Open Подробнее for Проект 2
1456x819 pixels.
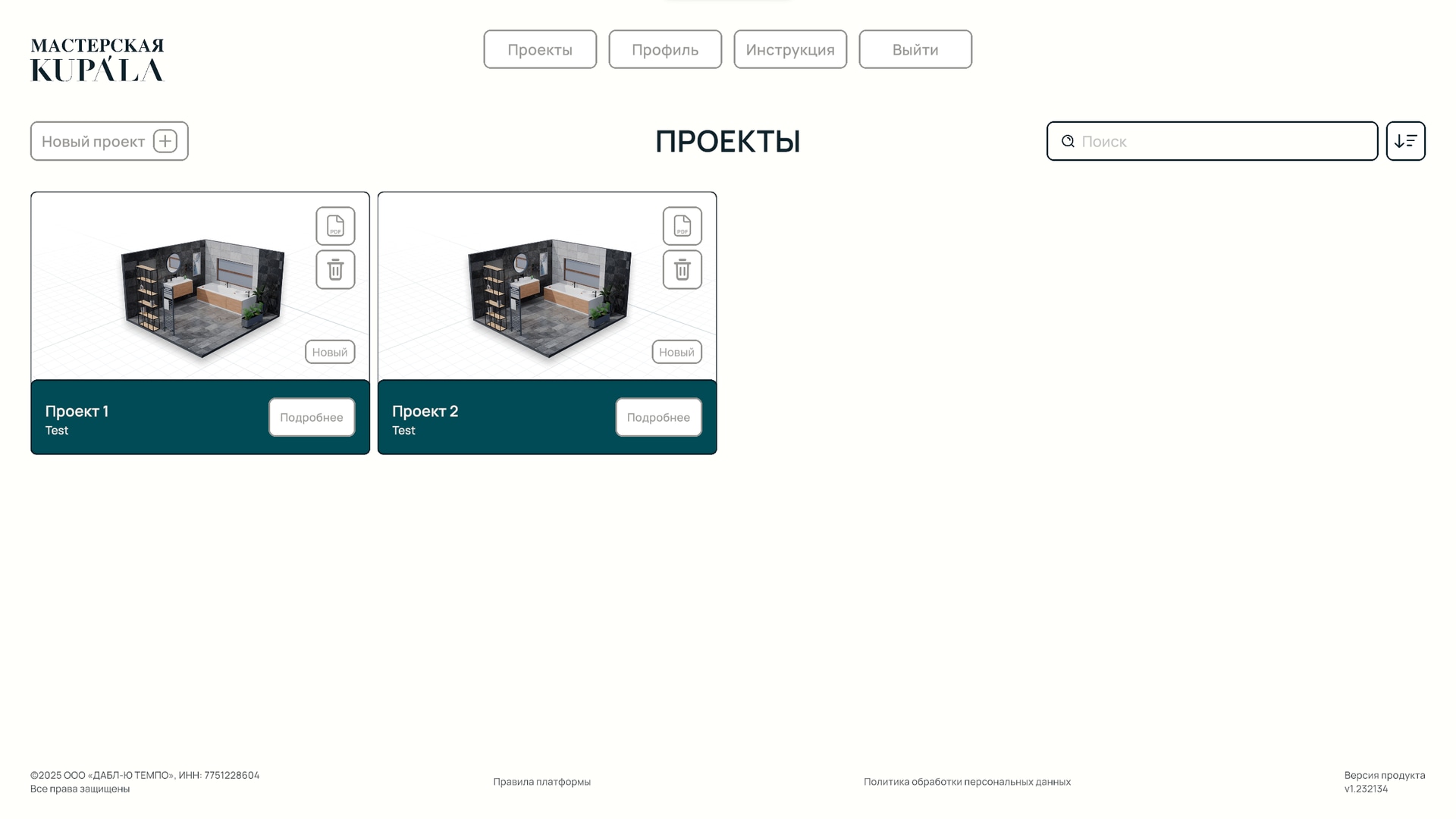click(658, 417)
